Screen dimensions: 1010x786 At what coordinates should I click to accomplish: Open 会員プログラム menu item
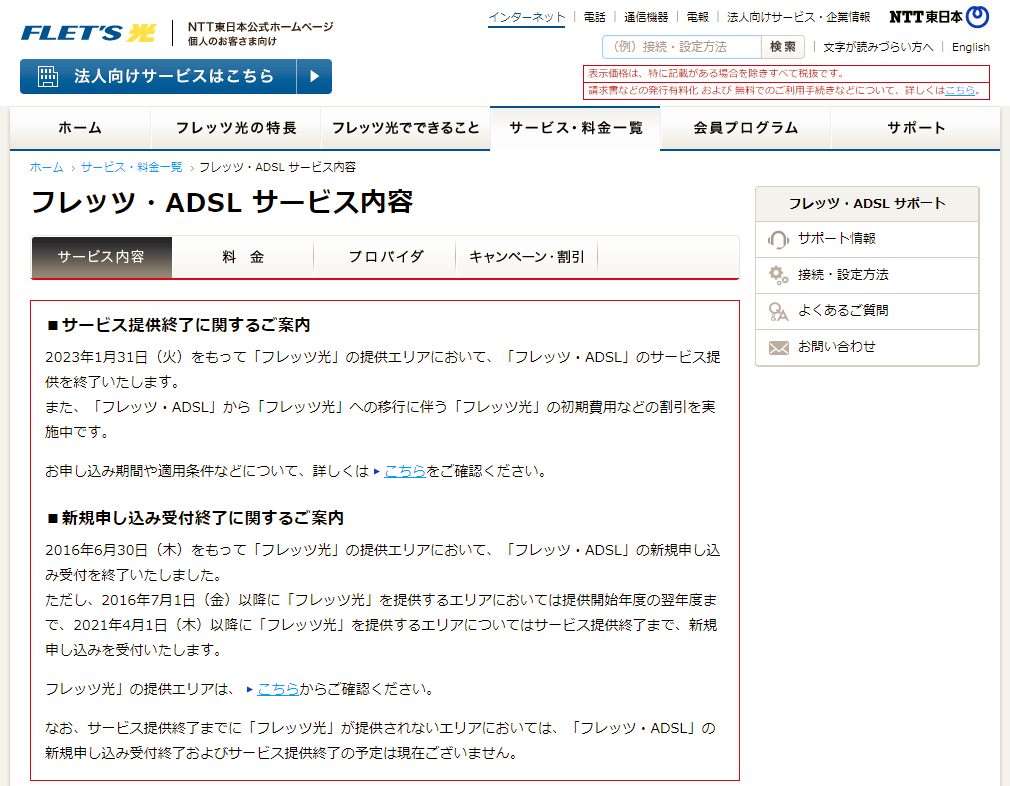click(x=745, y=128)
